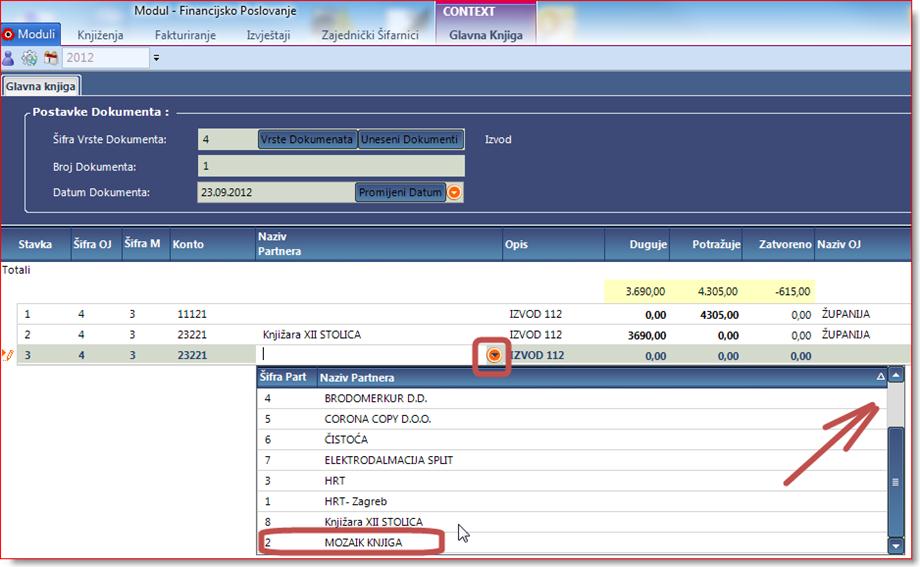Image resolution: width=920 pixels, height=567 pixels.
Task: Open the Zajednički Šifarnici menu
Action: [370, 35]
